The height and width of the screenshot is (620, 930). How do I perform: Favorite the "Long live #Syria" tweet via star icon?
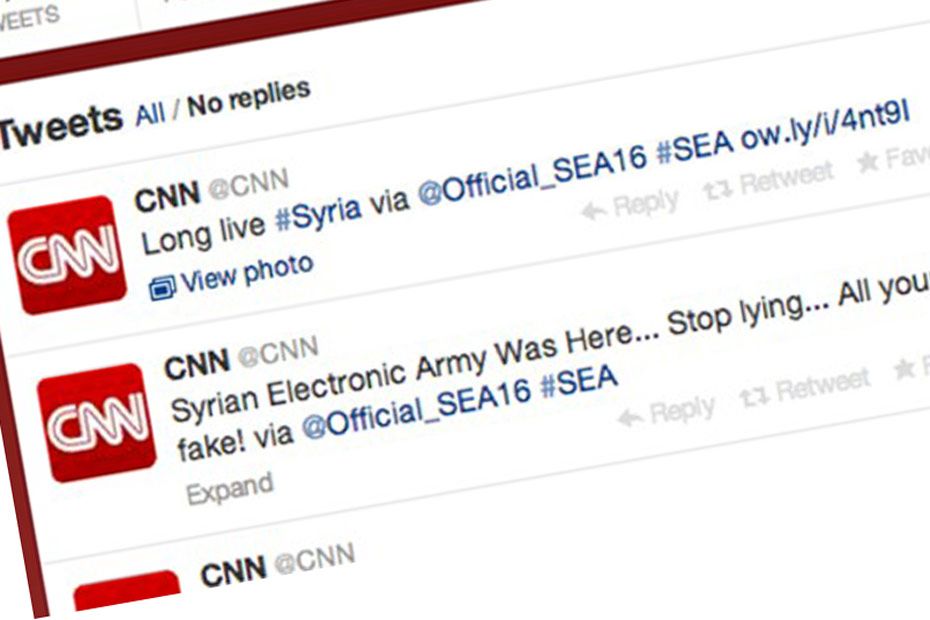pos(867,161)
